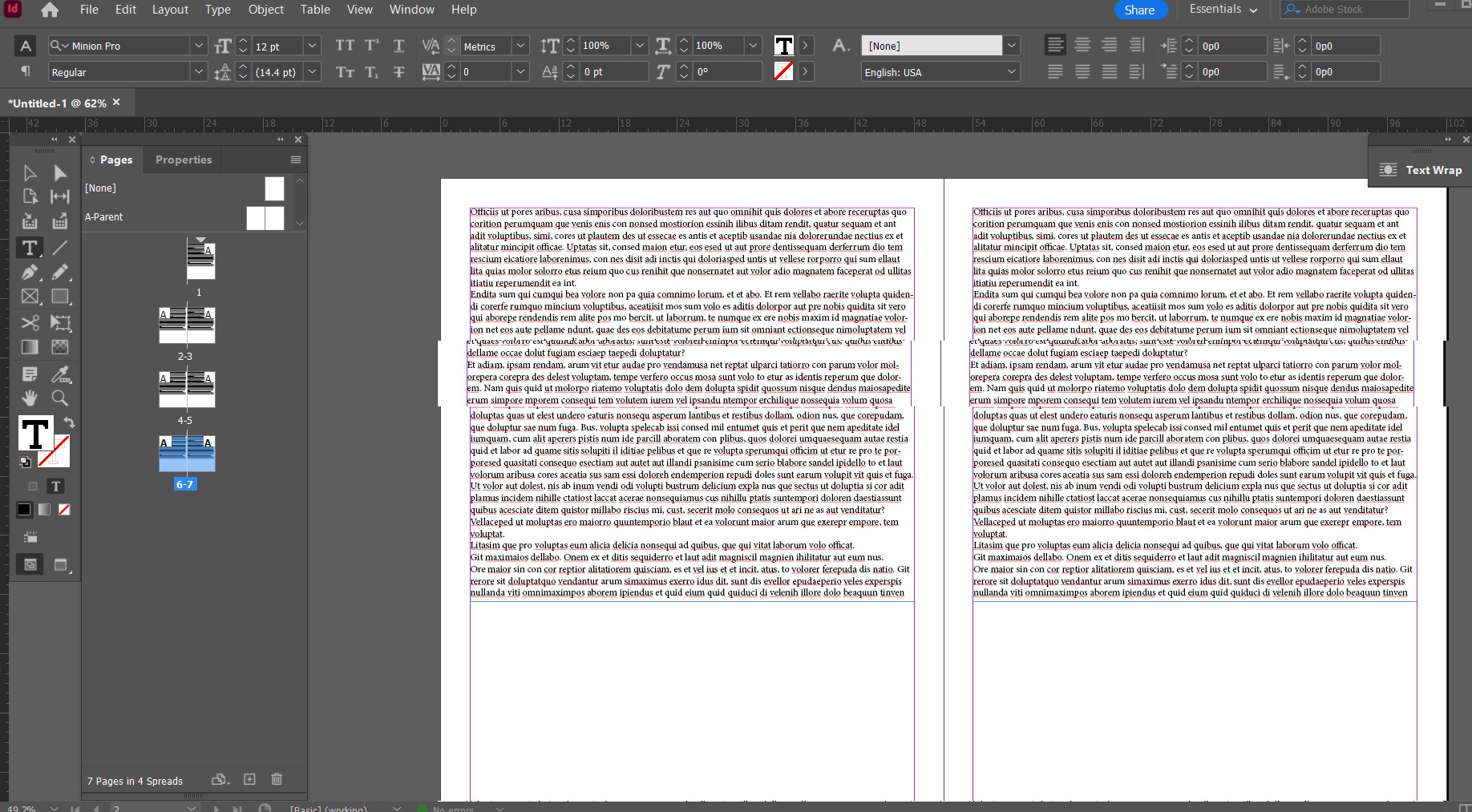Select the Pen tool
Screen dimensions: 1472x812
click(x=30, y=273)
